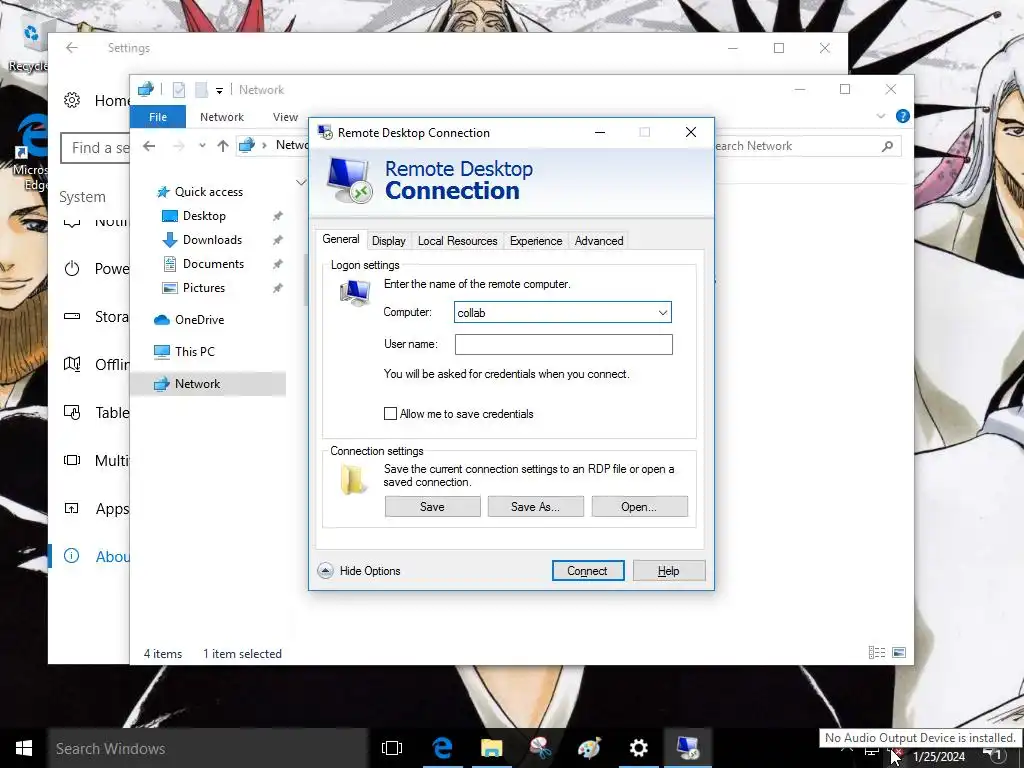This screenshot has height=768, width=1024.
Task: Select Quick access in the navigation pane
Action: coord(209,191)
